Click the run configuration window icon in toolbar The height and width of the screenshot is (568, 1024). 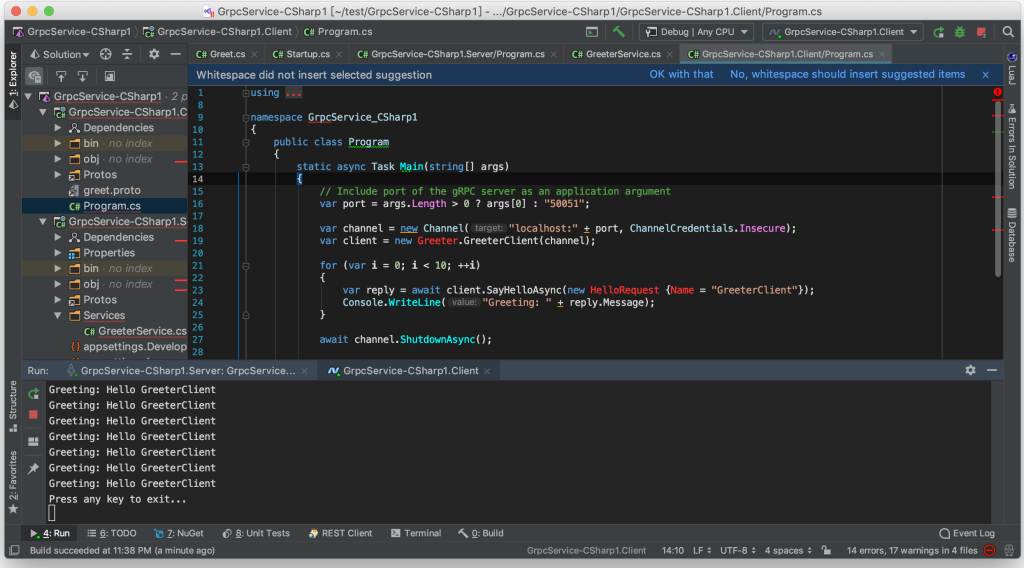click(x=592, y=32)
